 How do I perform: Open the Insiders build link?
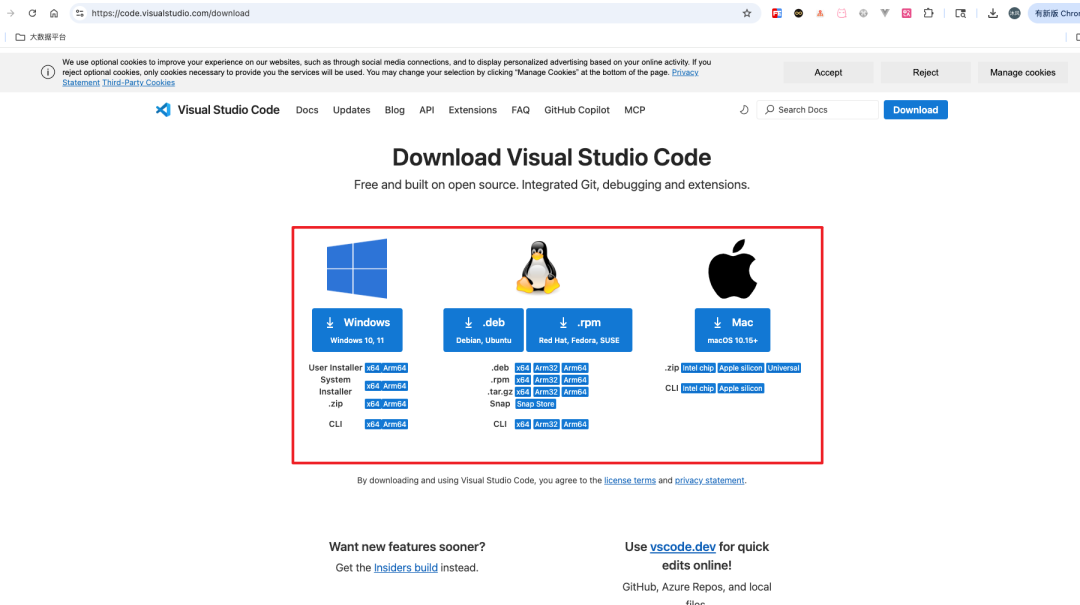[x=406, y=568]
